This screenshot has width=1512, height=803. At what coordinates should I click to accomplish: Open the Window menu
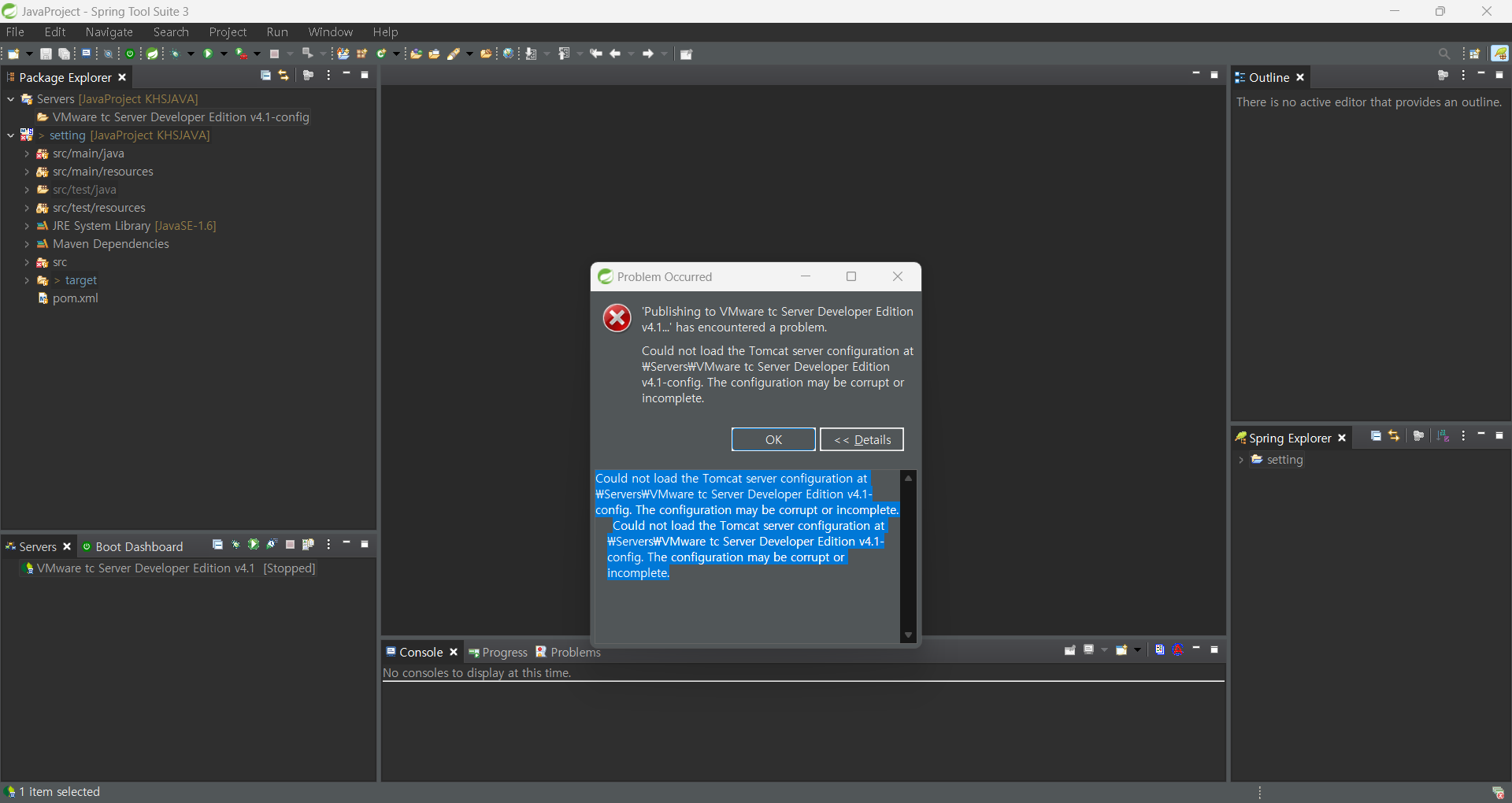[x=331, y=32]
